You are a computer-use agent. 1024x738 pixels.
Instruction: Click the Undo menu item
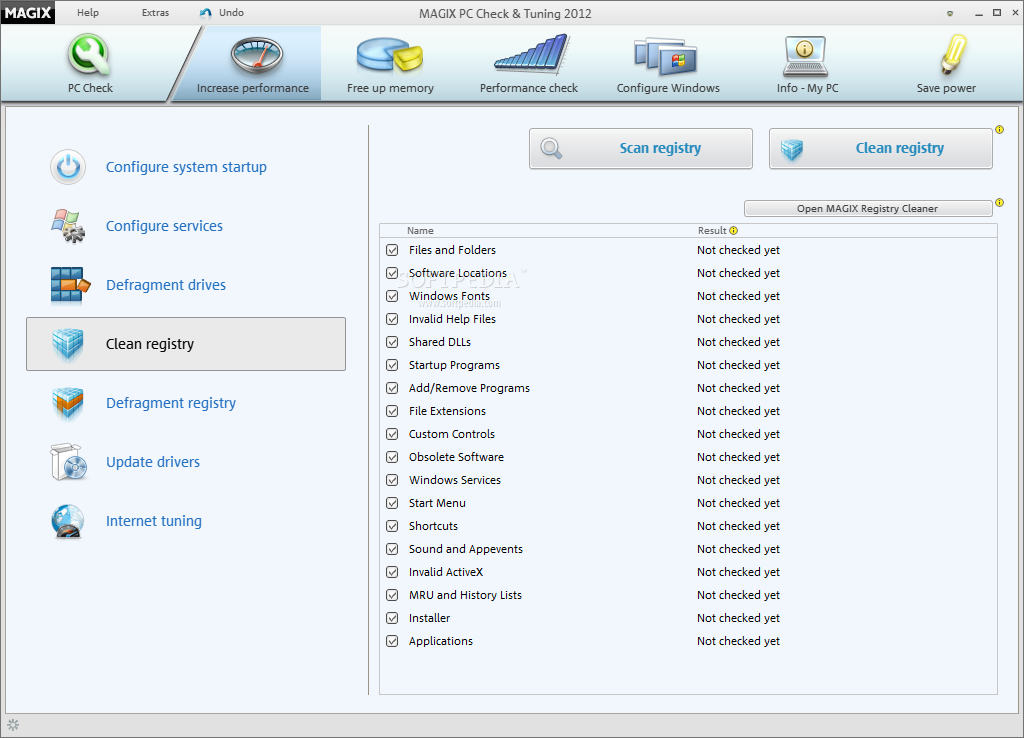pos(231,12)
